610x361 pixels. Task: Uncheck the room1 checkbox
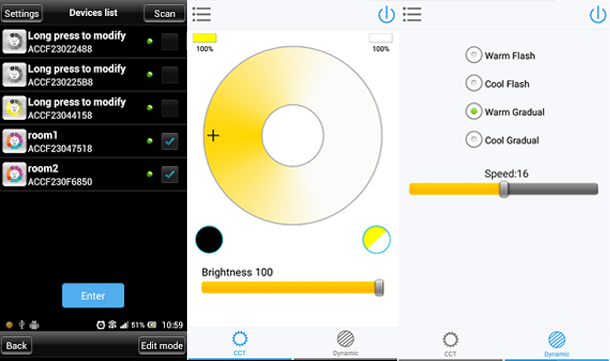click(170, 141)
